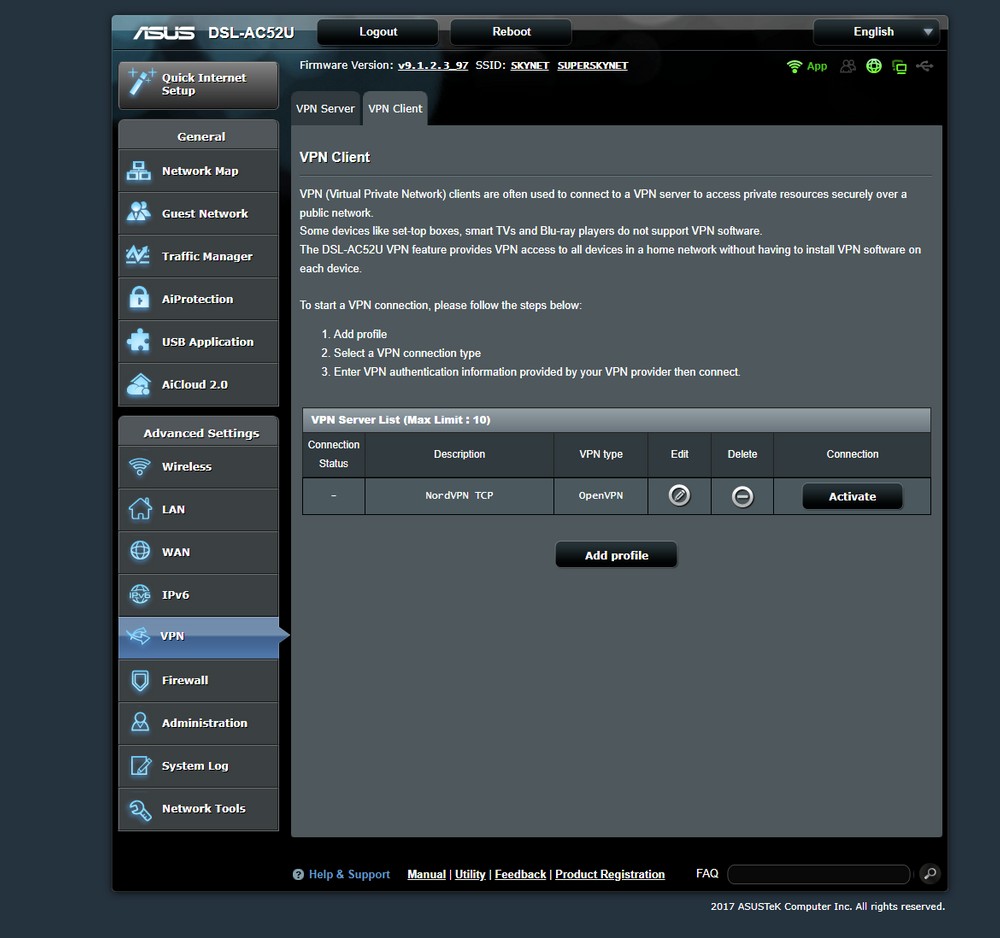Go to WAN settings

[x=198, y=552]
